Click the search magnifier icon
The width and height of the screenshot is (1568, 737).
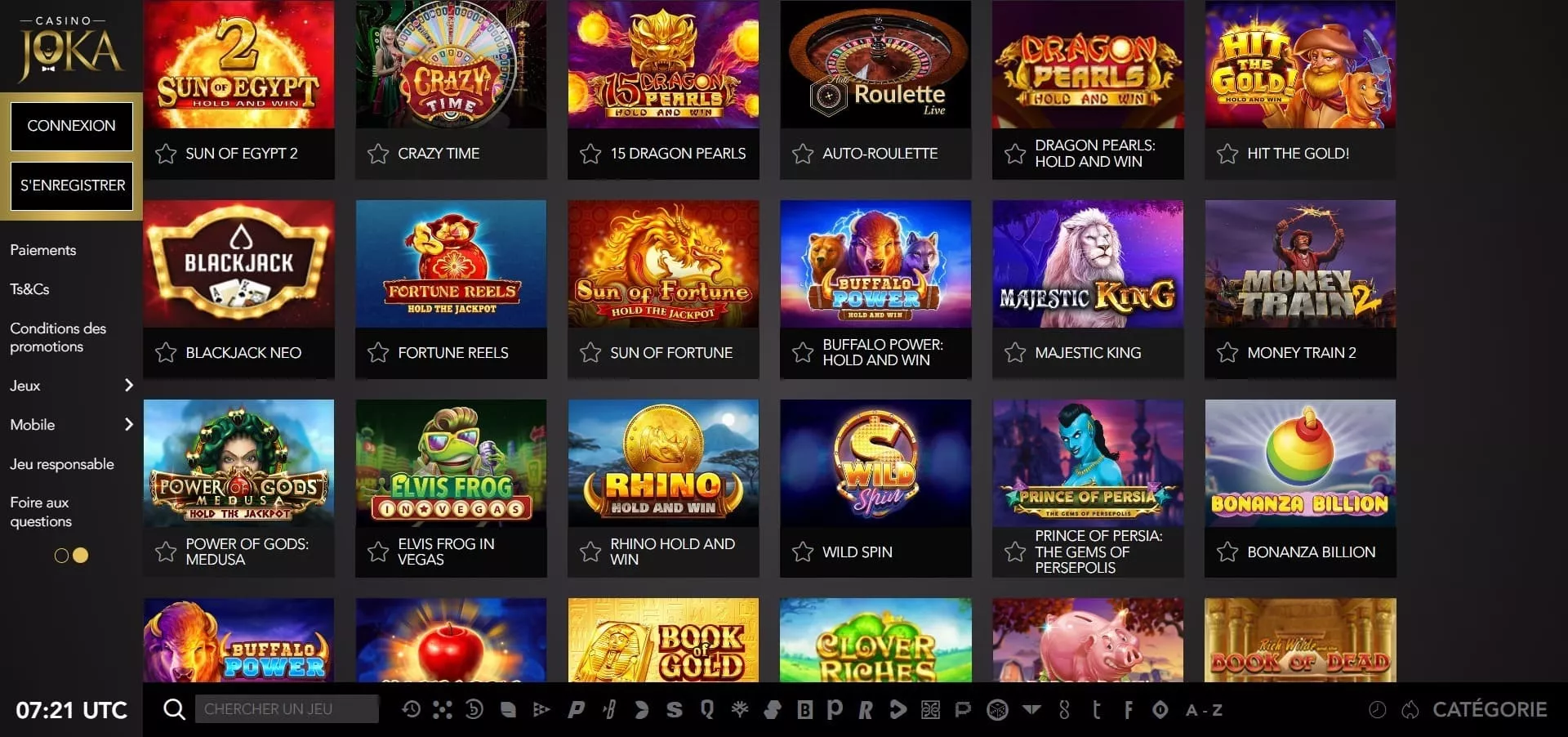pos(174,709)
